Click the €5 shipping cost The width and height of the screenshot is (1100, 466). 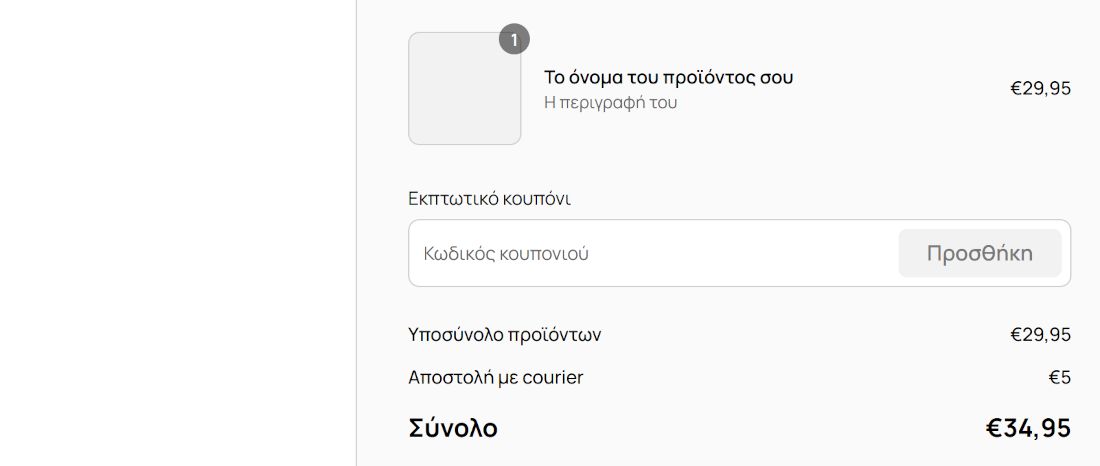point(1059,377)
